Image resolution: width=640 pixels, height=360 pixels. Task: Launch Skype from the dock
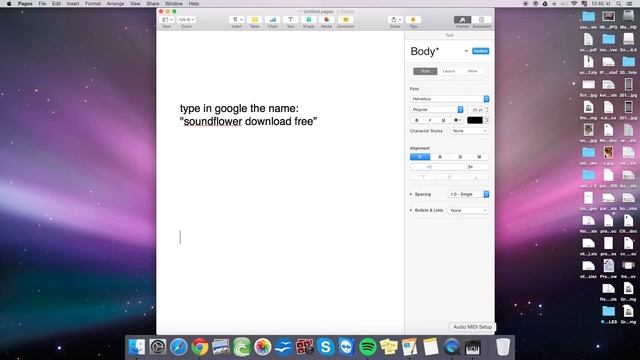click(325, 347)
